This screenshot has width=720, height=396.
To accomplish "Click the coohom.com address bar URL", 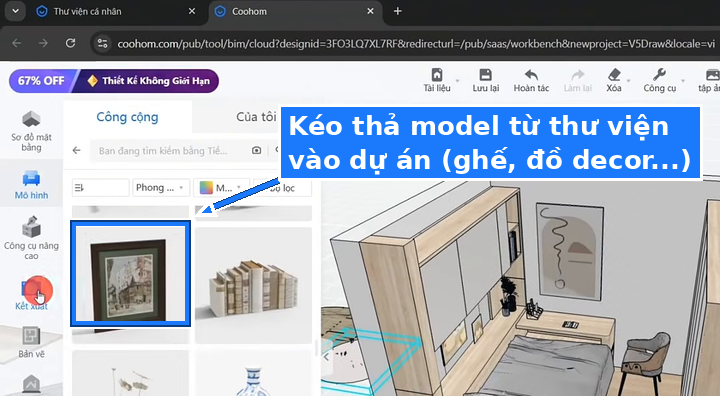I will (416, 44).
